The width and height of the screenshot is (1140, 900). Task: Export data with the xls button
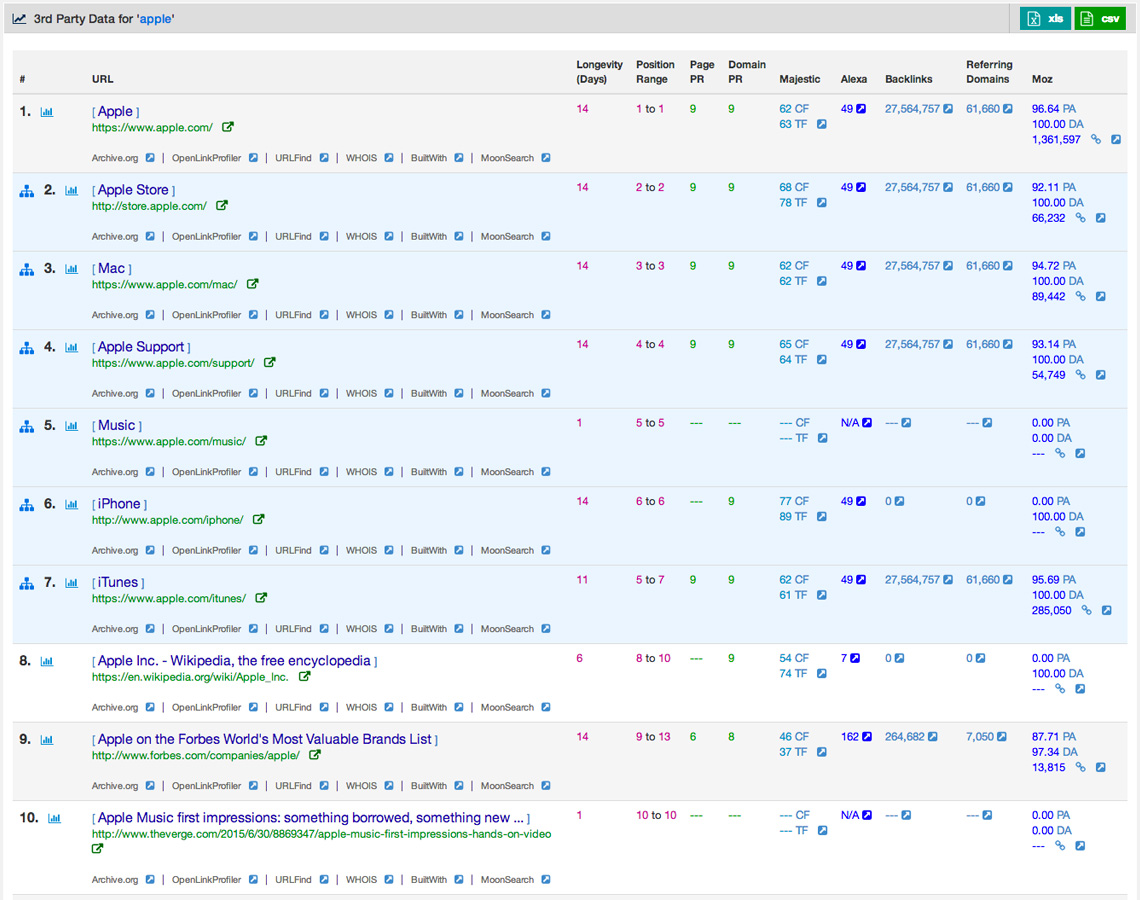click(x=1045, y=19)
